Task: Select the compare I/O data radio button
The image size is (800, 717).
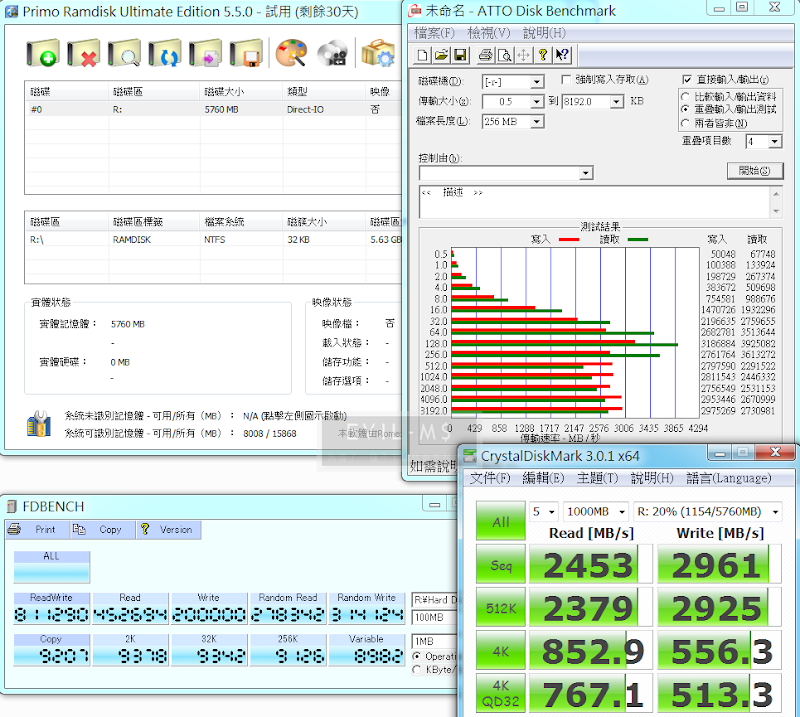Action: point(685,96)
